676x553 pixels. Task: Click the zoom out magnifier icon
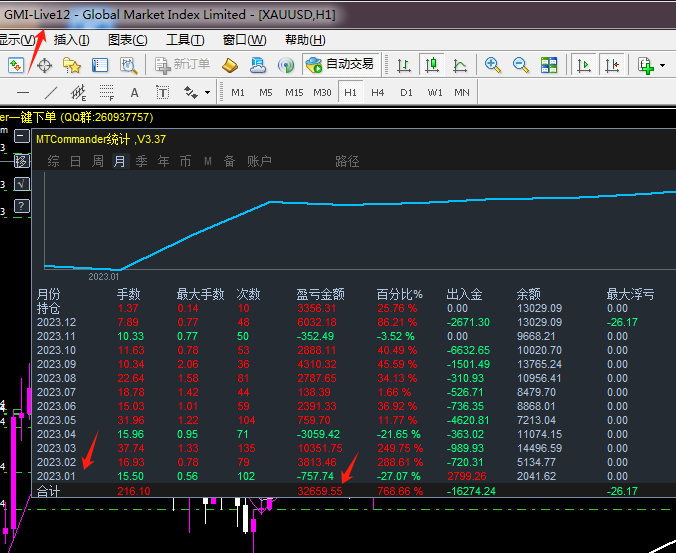click(x=521, y=65)
